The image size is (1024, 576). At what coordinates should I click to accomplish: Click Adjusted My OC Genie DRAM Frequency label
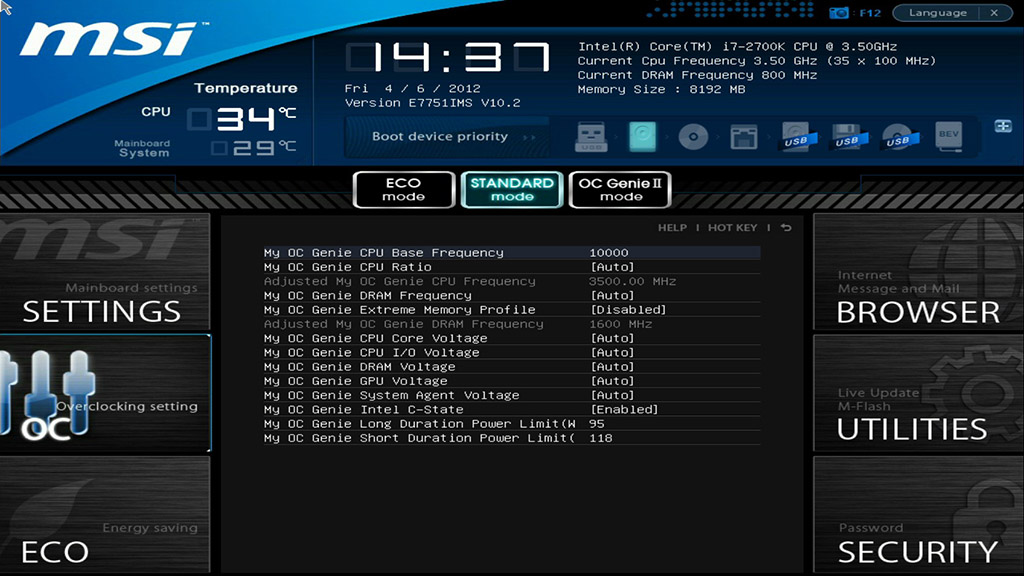point(404,324)
